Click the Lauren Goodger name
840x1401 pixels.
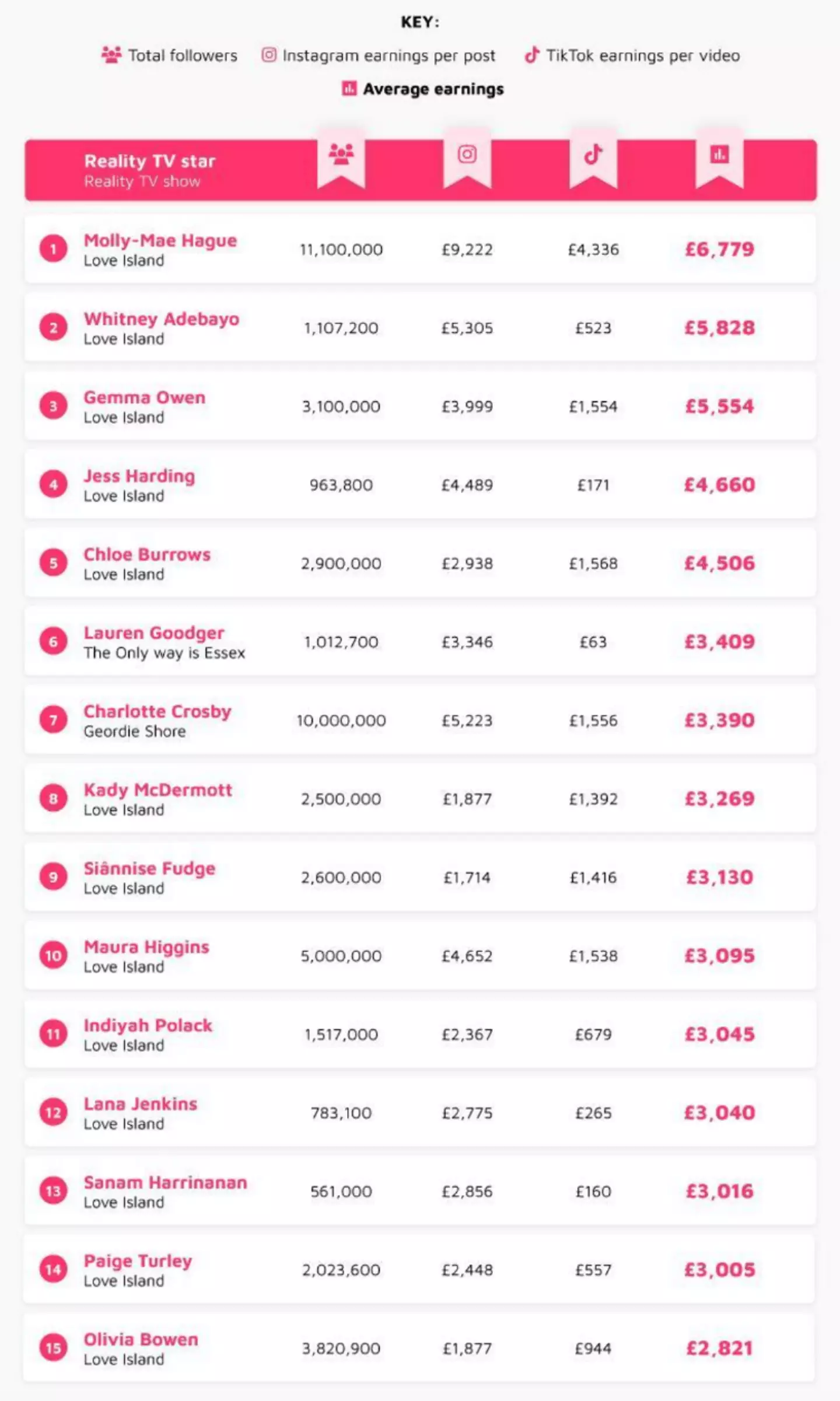point(154,633)
